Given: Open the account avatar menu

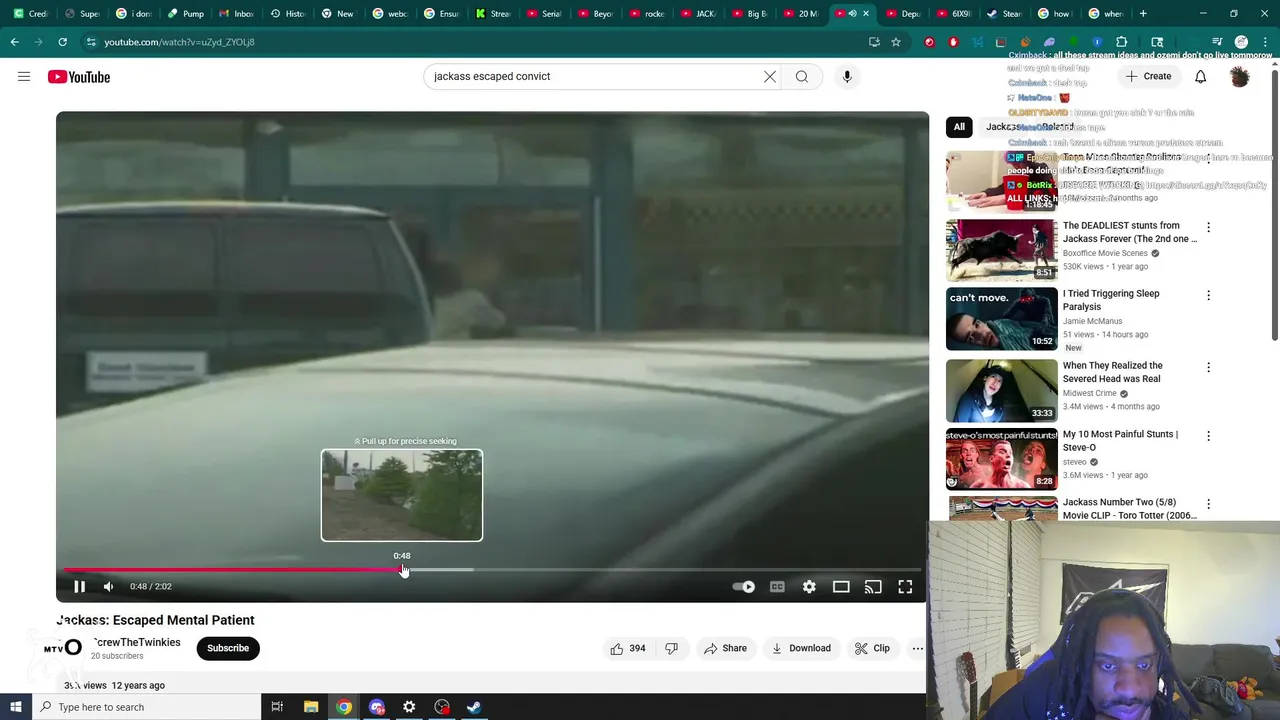Looking at the screenshot, I should (1240, 76).
